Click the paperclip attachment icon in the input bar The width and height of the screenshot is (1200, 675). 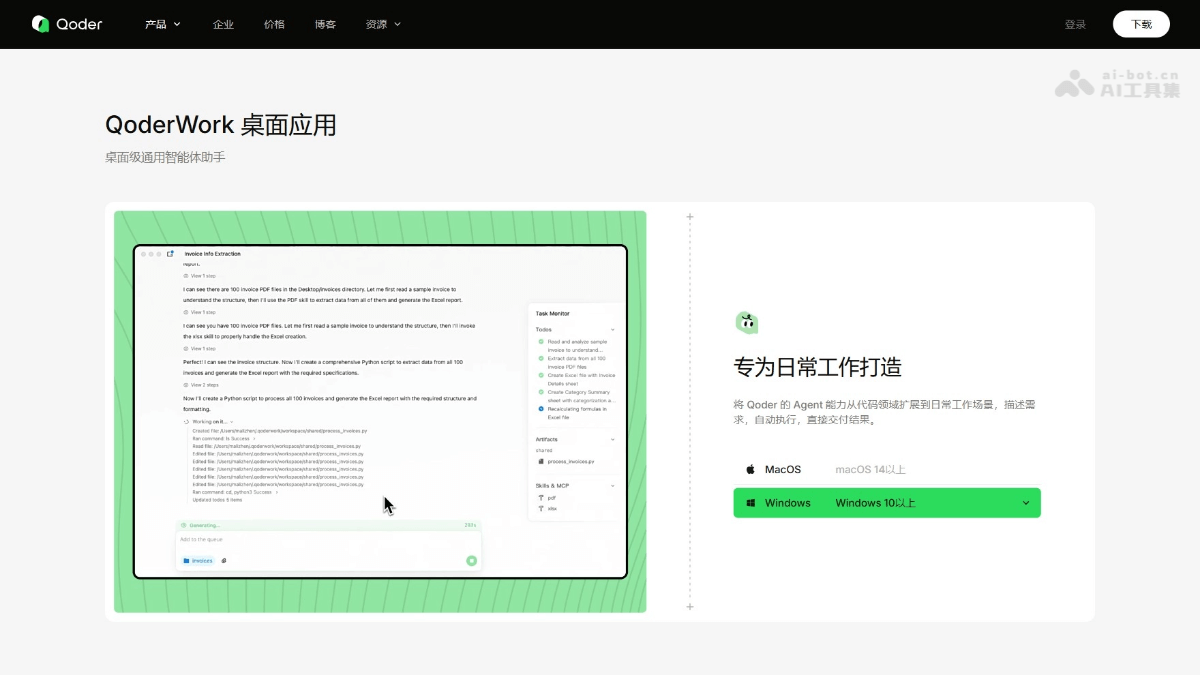[224, 560]
